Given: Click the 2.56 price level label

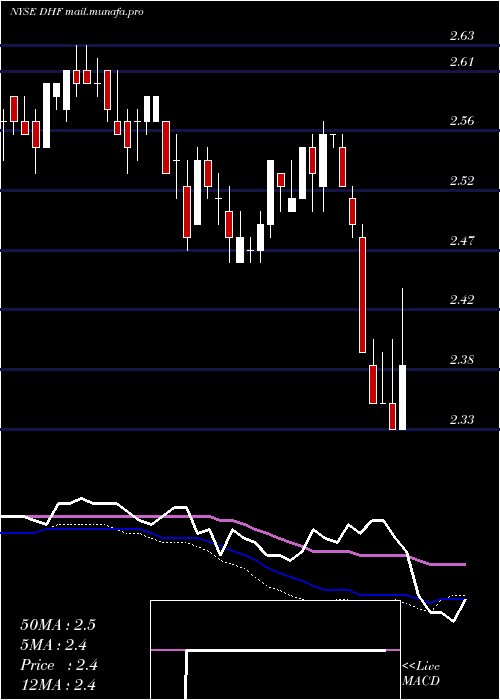Looking at the screenshot, I should [462, 121].
